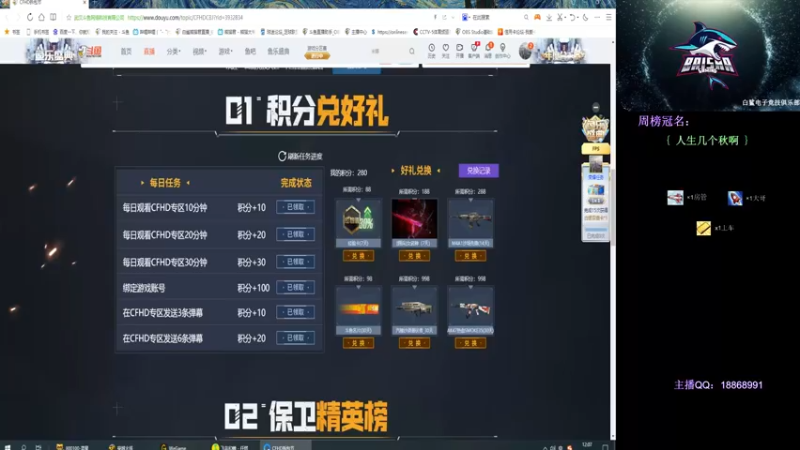
Task: Open the start-broadcast camera icon
Action: click(x=460, y=50)
